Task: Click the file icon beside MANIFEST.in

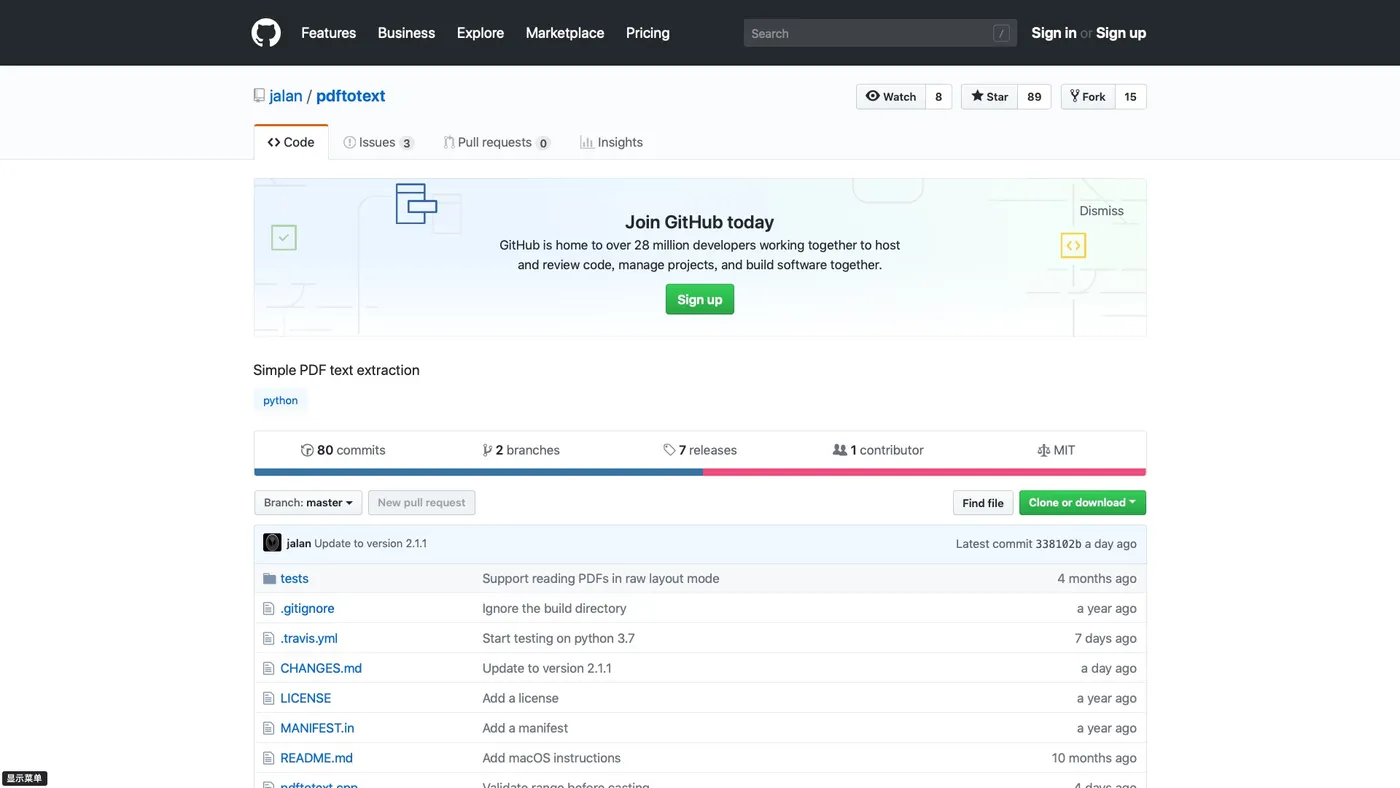Action: click(268, 728)
